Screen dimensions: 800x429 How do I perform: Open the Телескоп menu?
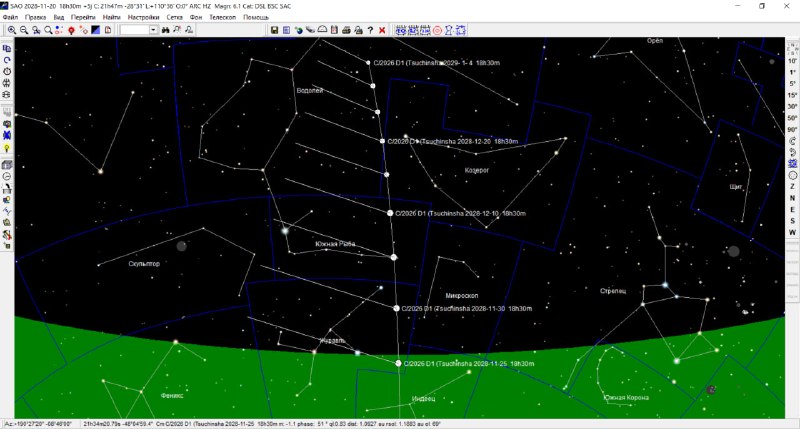222,17
